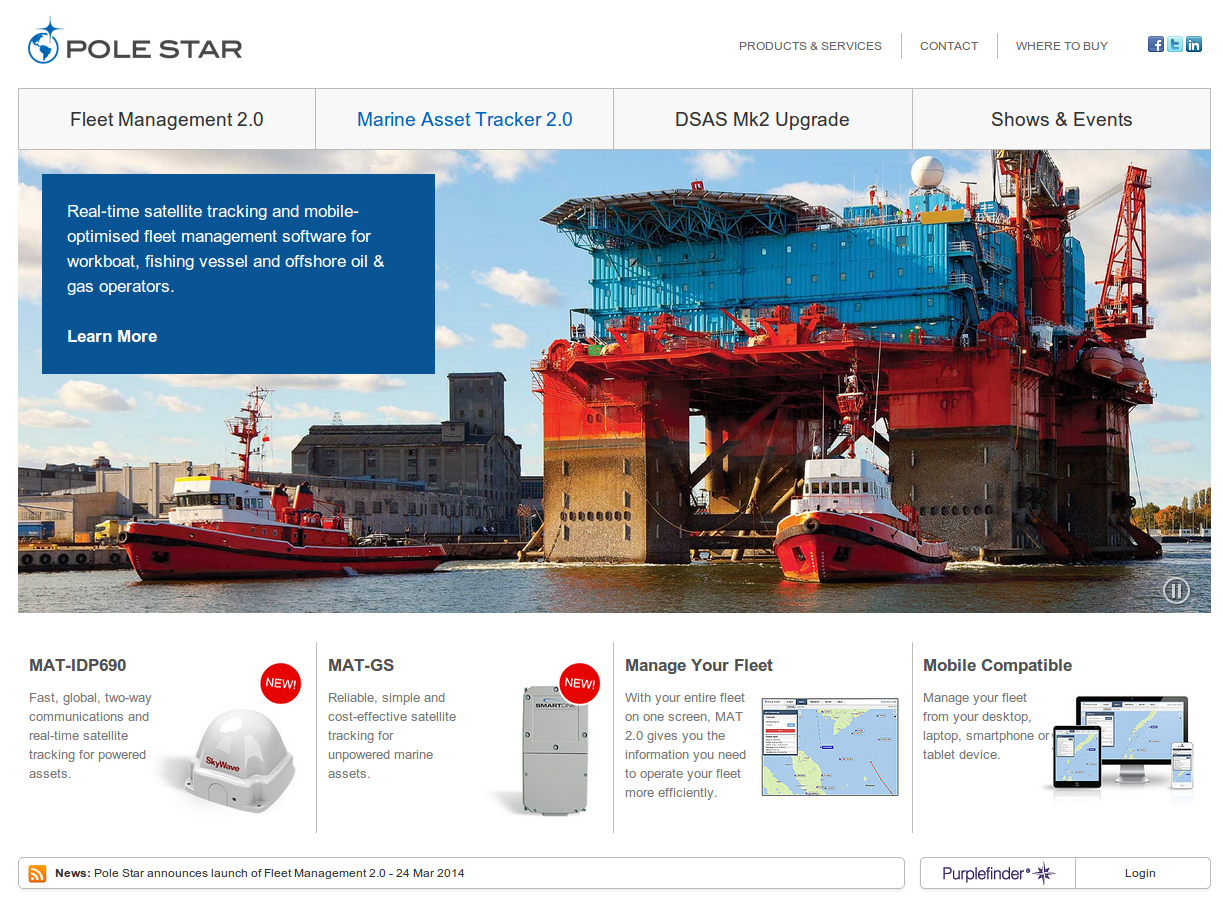Image resolution: width=1223 pixels, height=903 pixels.
Task: Click the 'Manage your fleet from your desktop' text
Action: (986, 726)
